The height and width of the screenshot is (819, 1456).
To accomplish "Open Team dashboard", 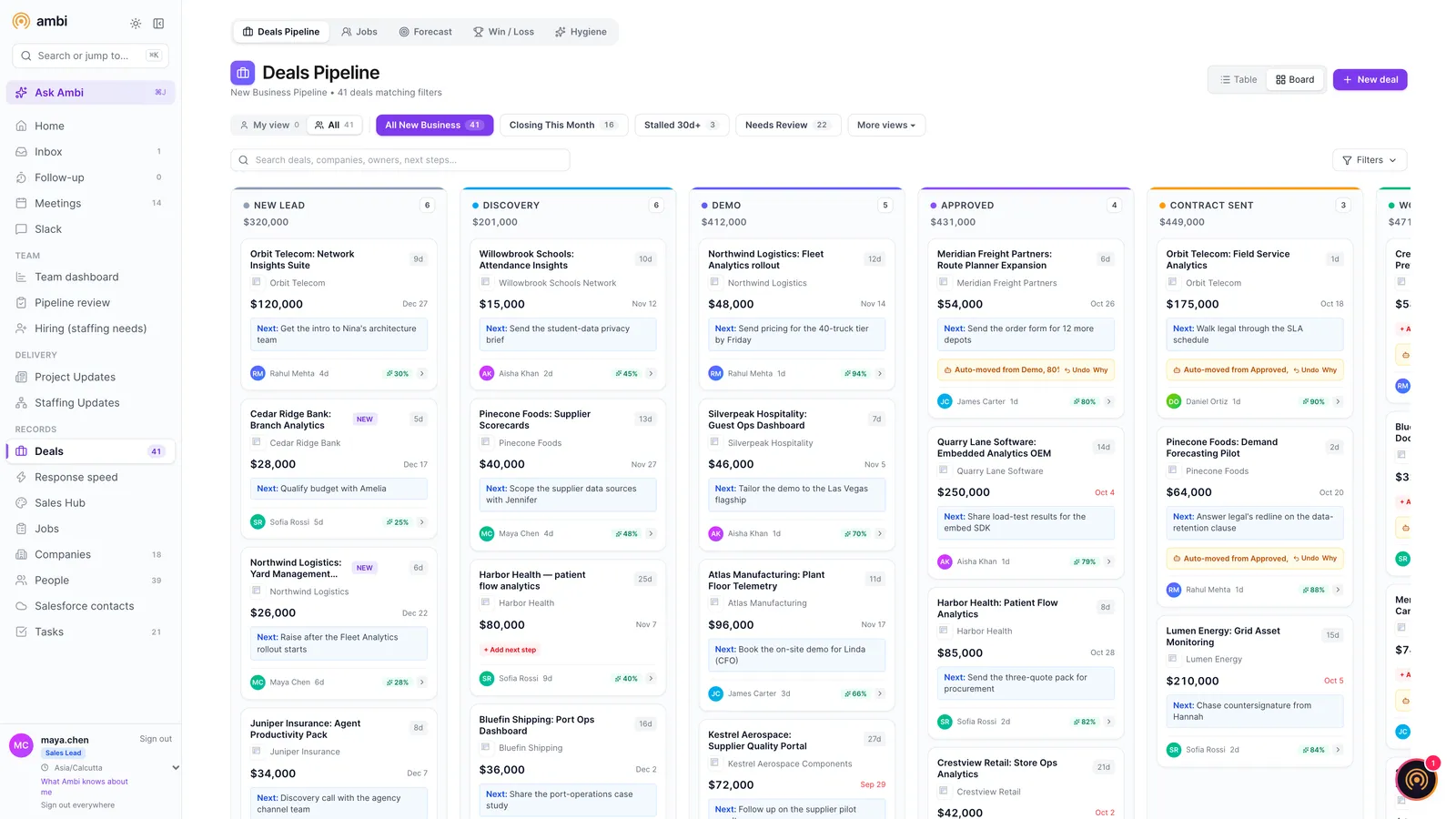I will pyautogui.click(x=90, y=278).
